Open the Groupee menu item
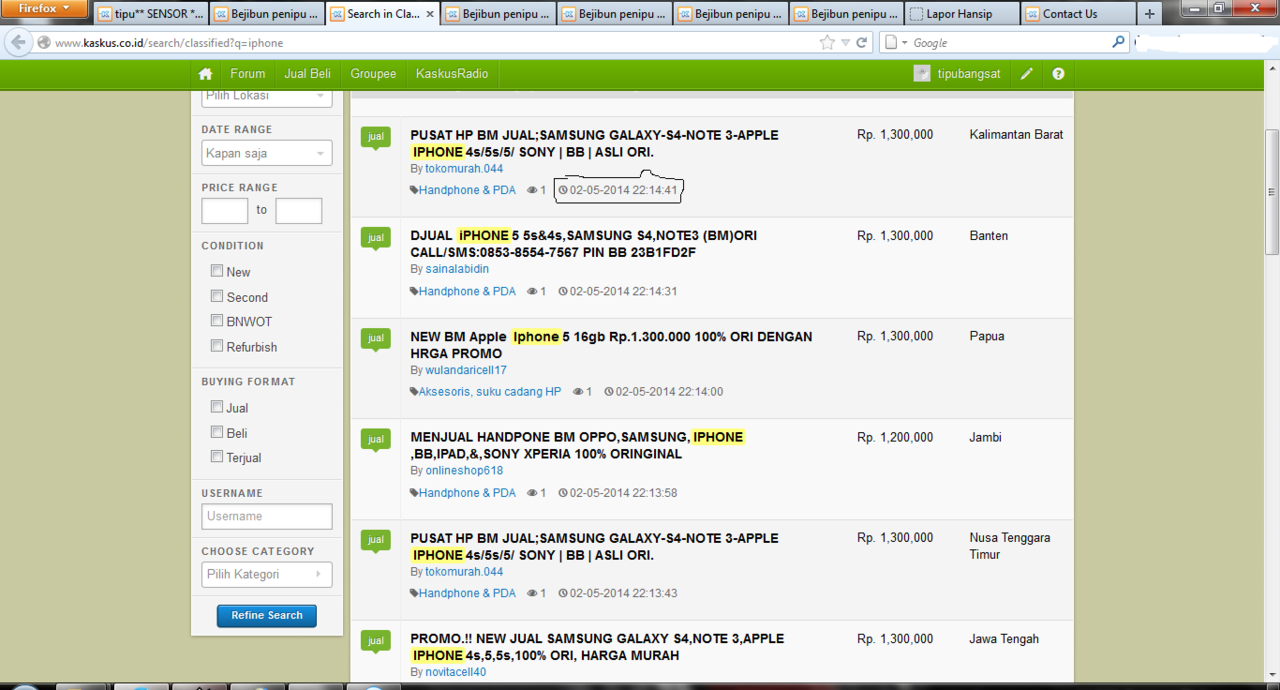Viewport: 1280px width, 690px height. coord(373,74)
